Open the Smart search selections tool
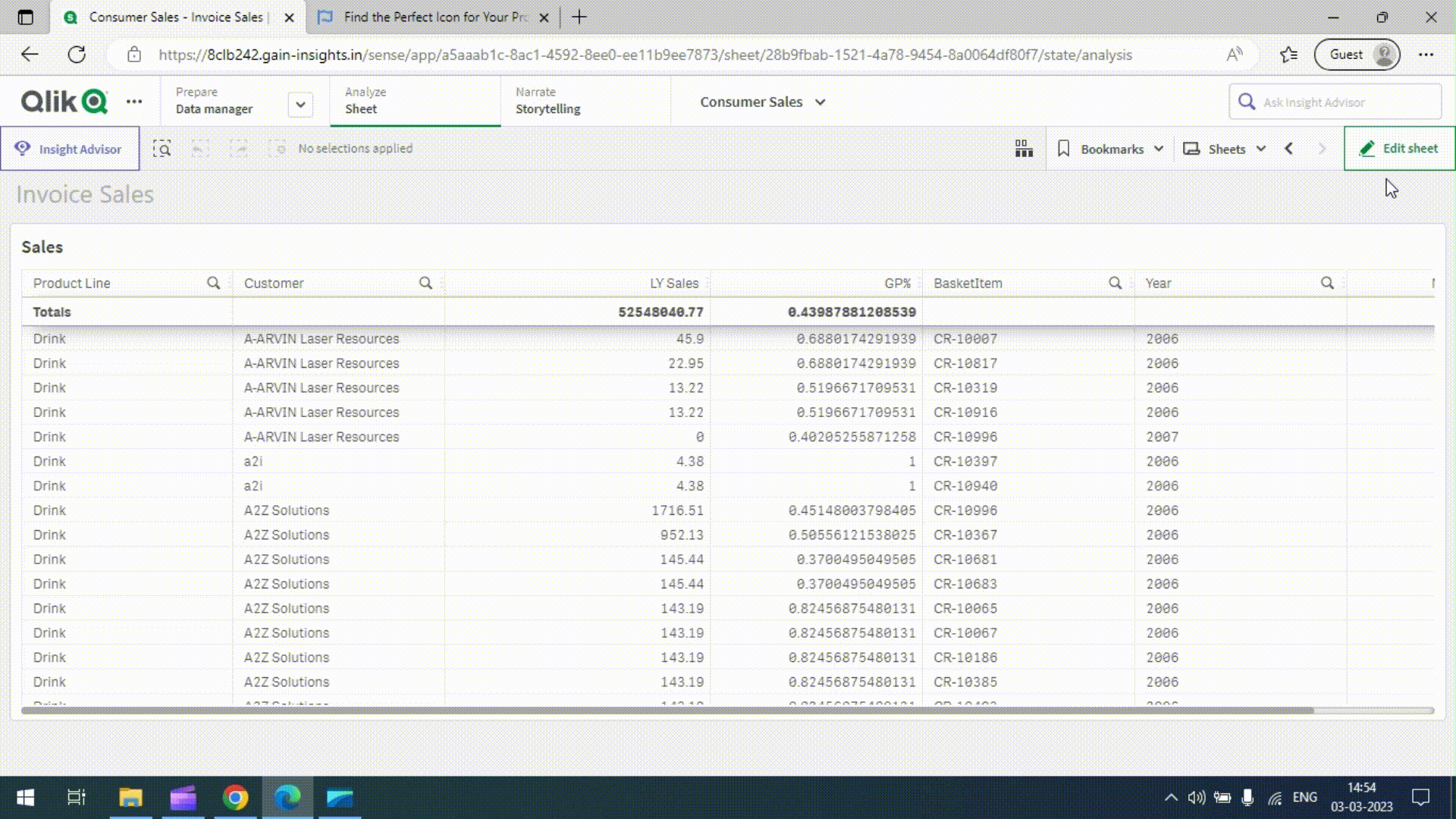Screen dimensions: 1456x819 (162, 149)
